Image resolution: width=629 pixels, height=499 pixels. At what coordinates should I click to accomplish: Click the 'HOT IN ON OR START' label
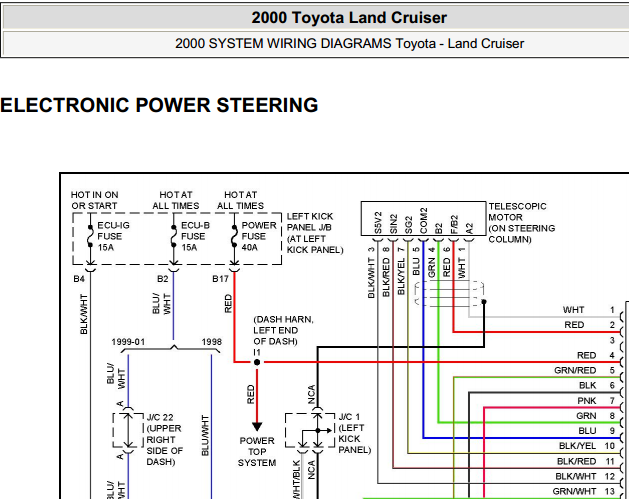[x=95, y=200]
